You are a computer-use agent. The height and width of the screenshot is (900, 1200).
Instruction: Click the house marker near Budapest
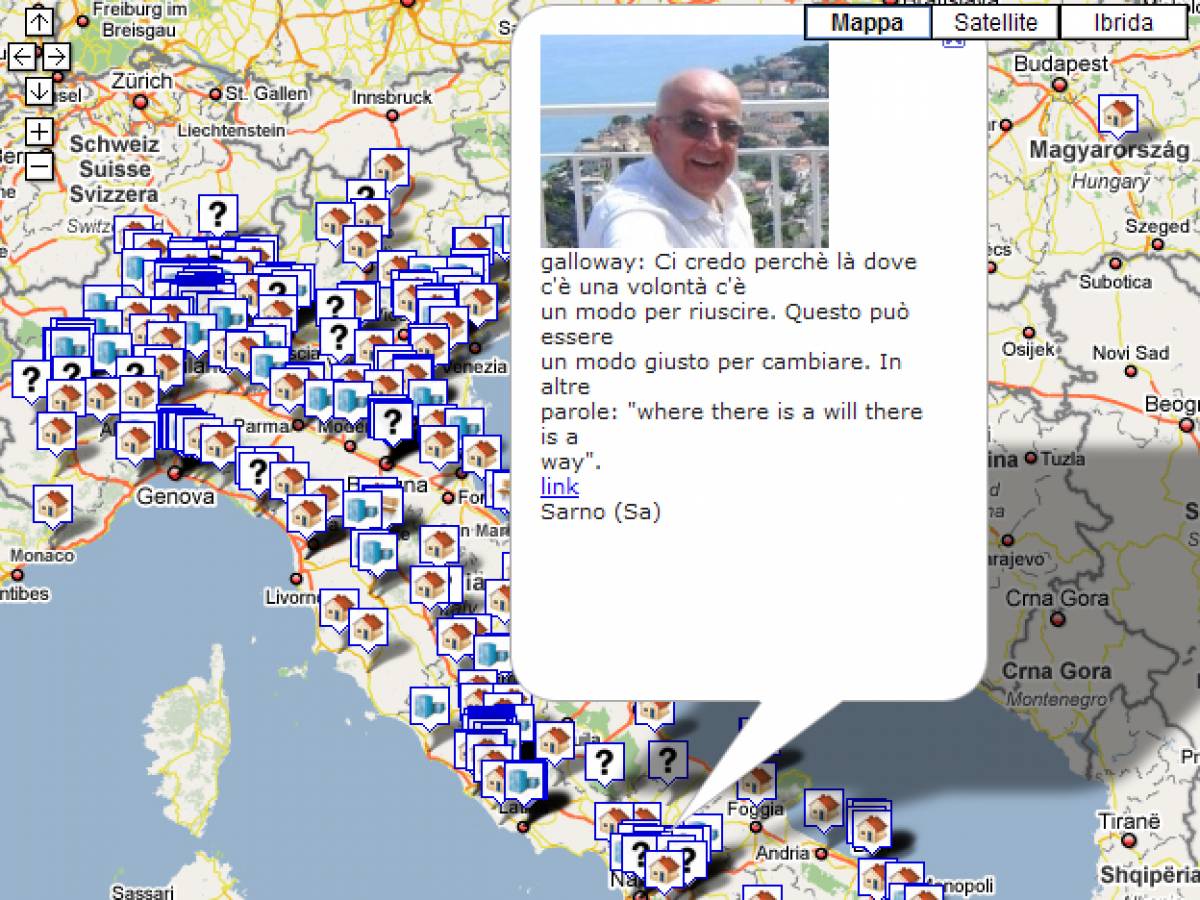pyautogui.click(x=1117, y=114)
